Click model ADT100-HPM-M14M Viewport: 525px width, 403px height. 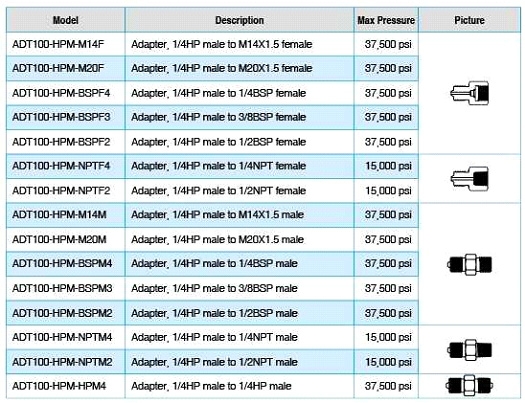point(59,215)
